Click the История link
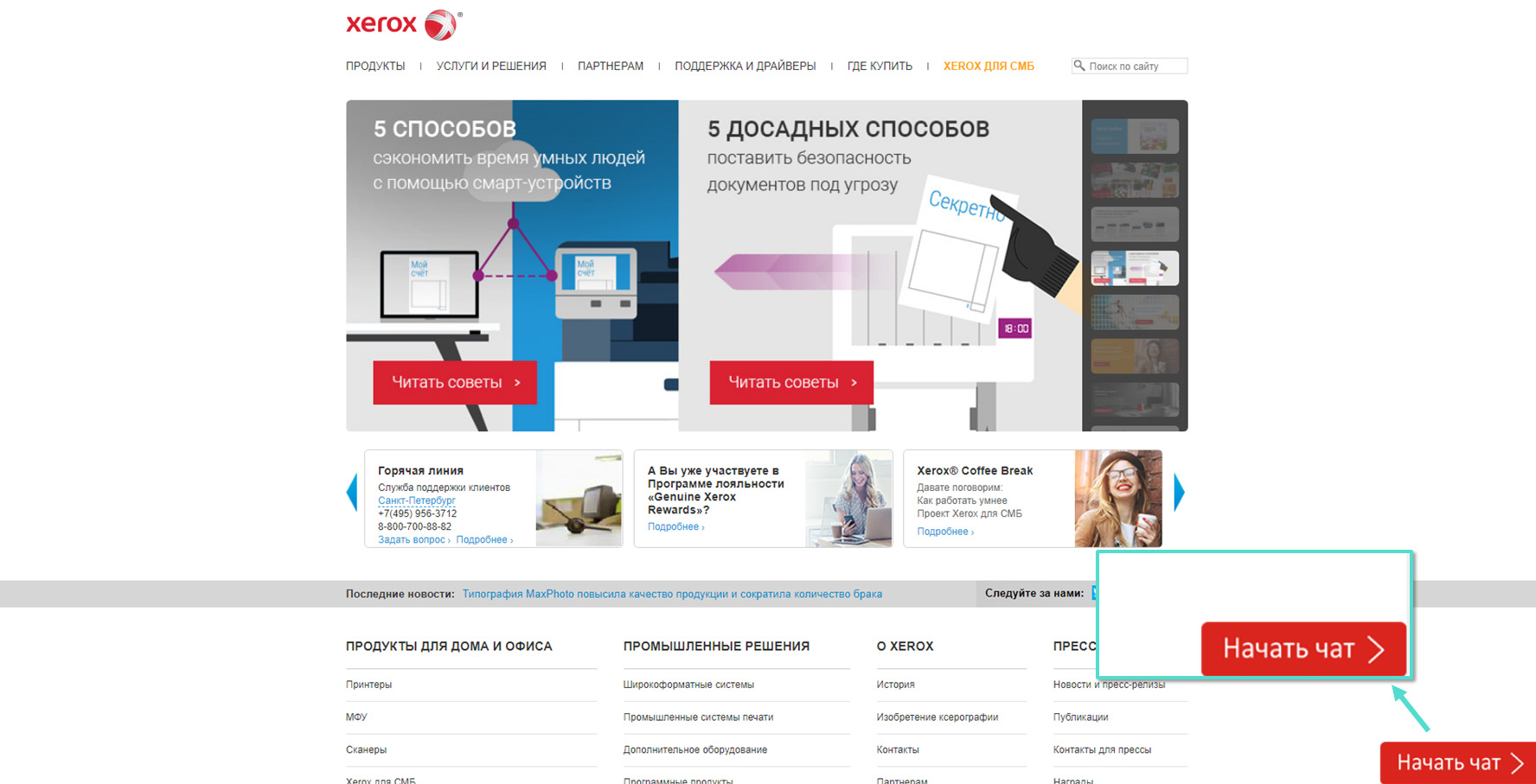 pyautogui.click(x=895, y=685)
